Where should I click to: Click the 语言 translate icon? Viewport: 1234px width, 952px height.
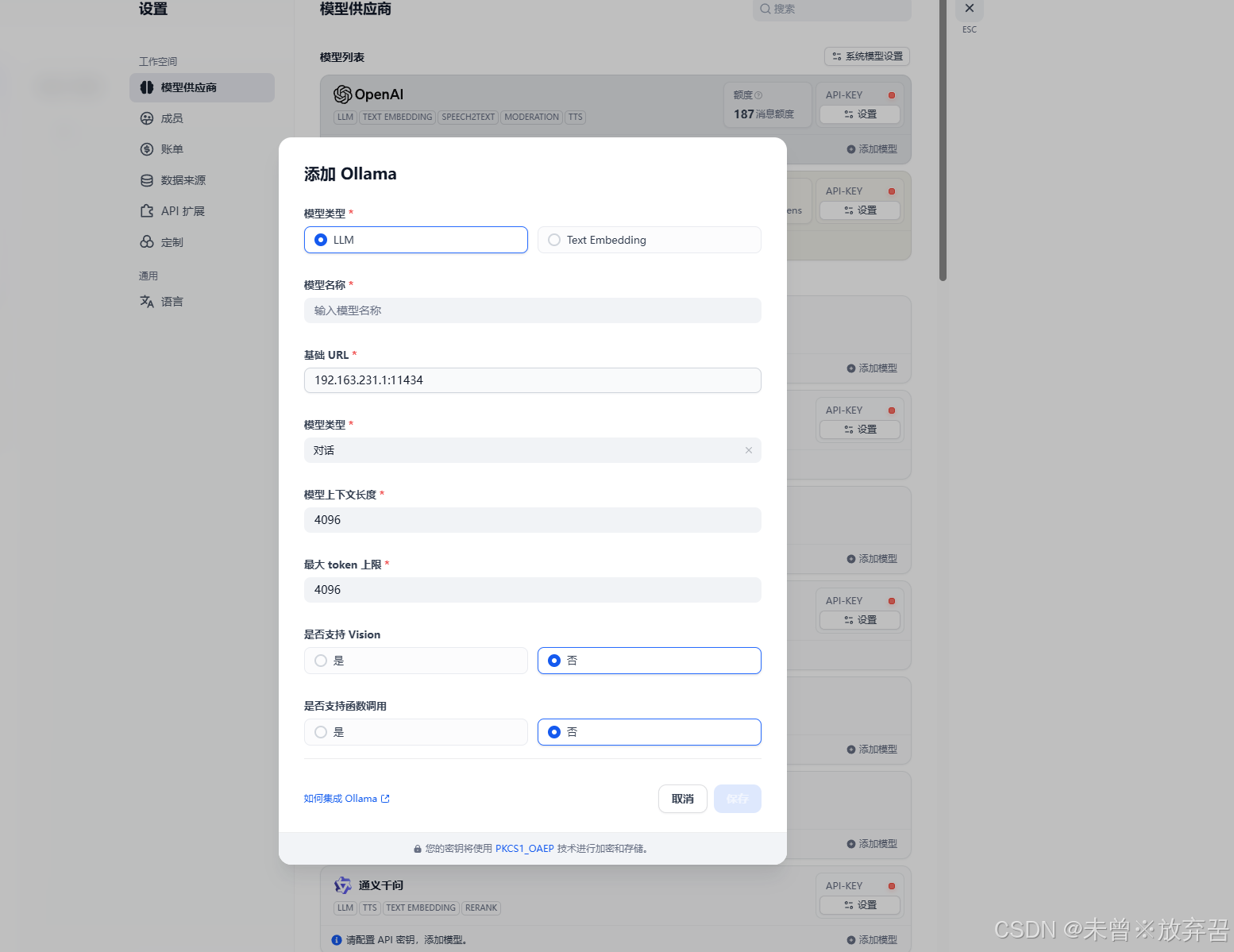[x=147, y=302]
